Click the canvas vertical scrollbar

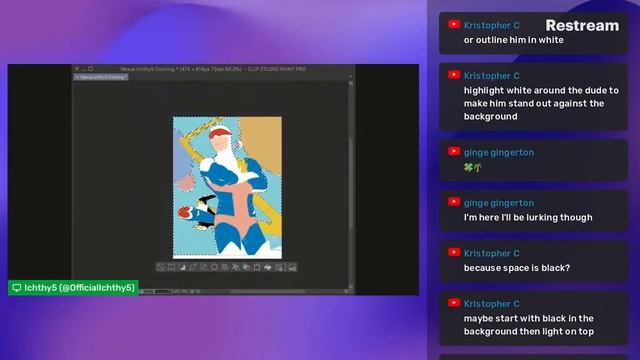[x=351, y=184]
